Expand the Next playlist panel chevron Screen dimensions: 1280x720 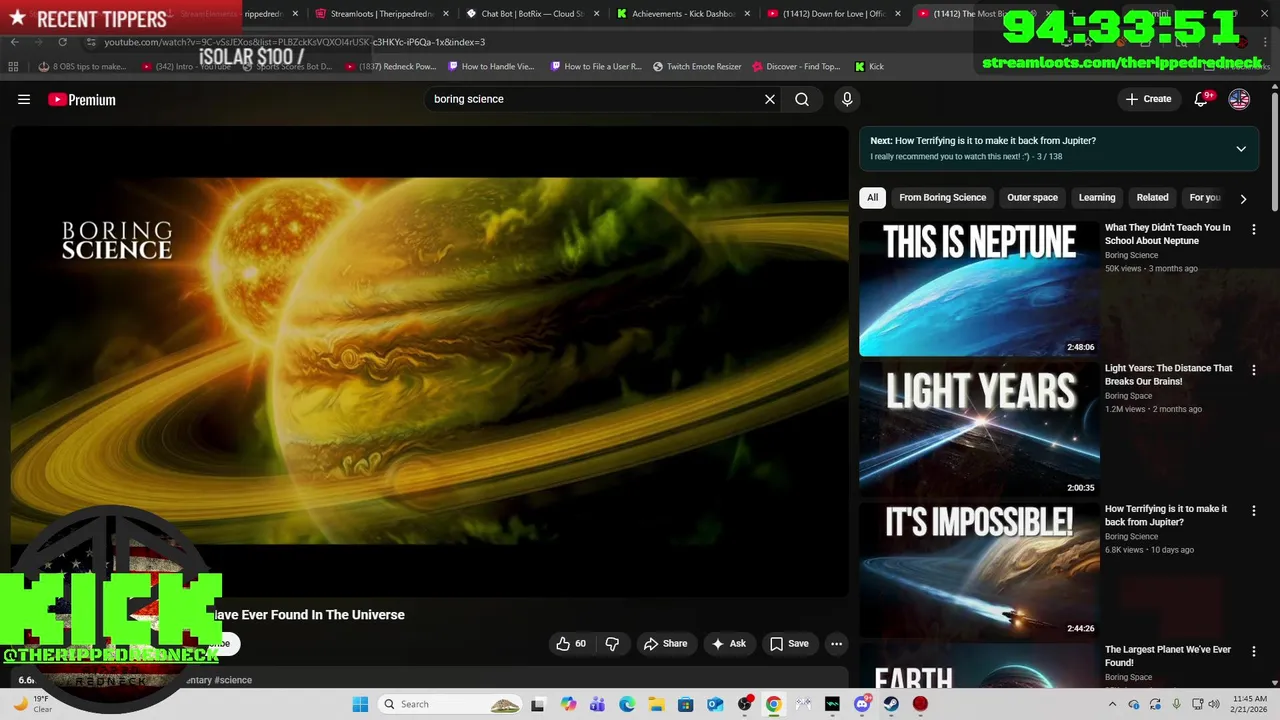(1241, 149)
